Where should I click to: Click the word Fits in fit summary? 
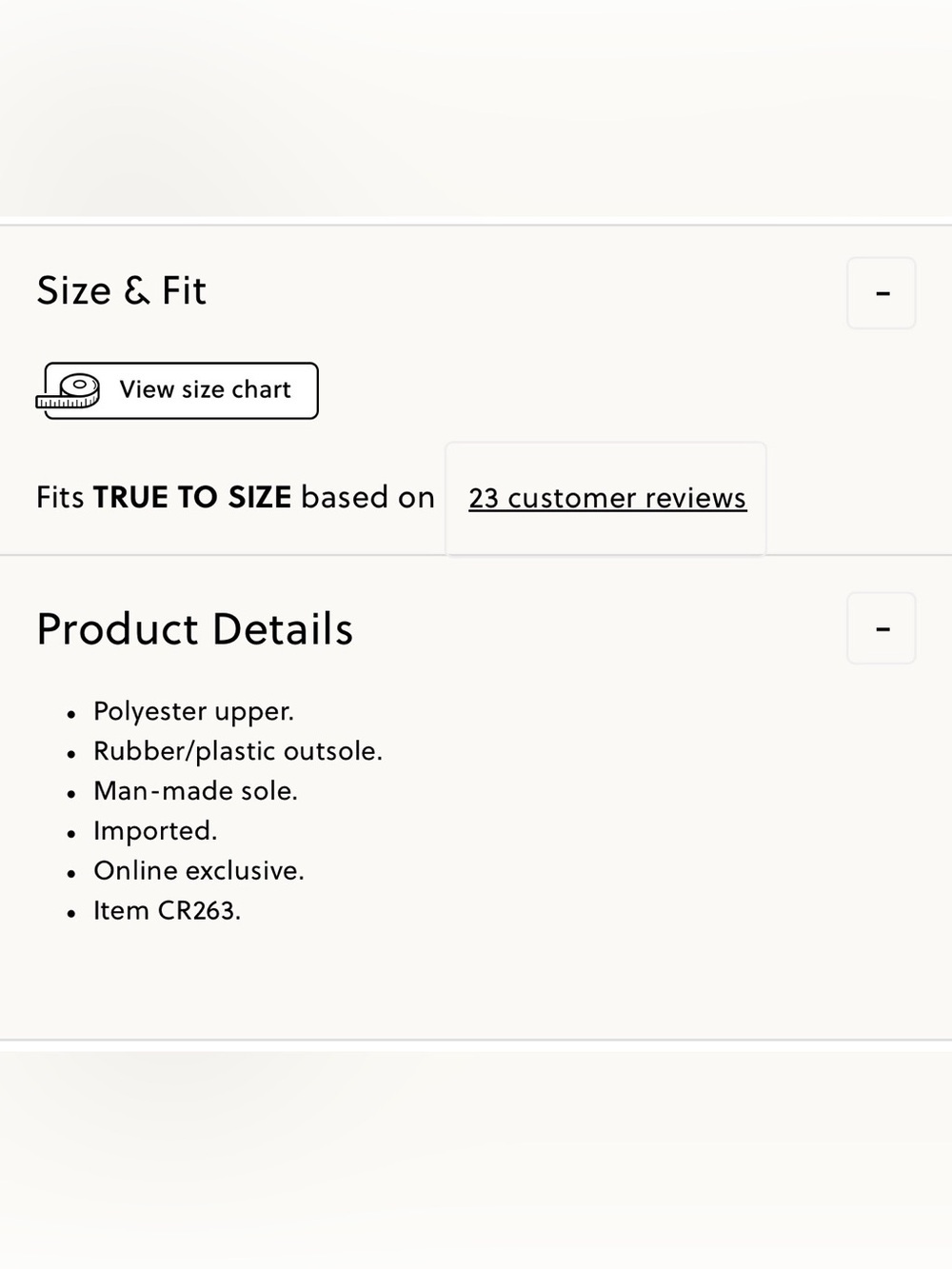coord(60,497)
